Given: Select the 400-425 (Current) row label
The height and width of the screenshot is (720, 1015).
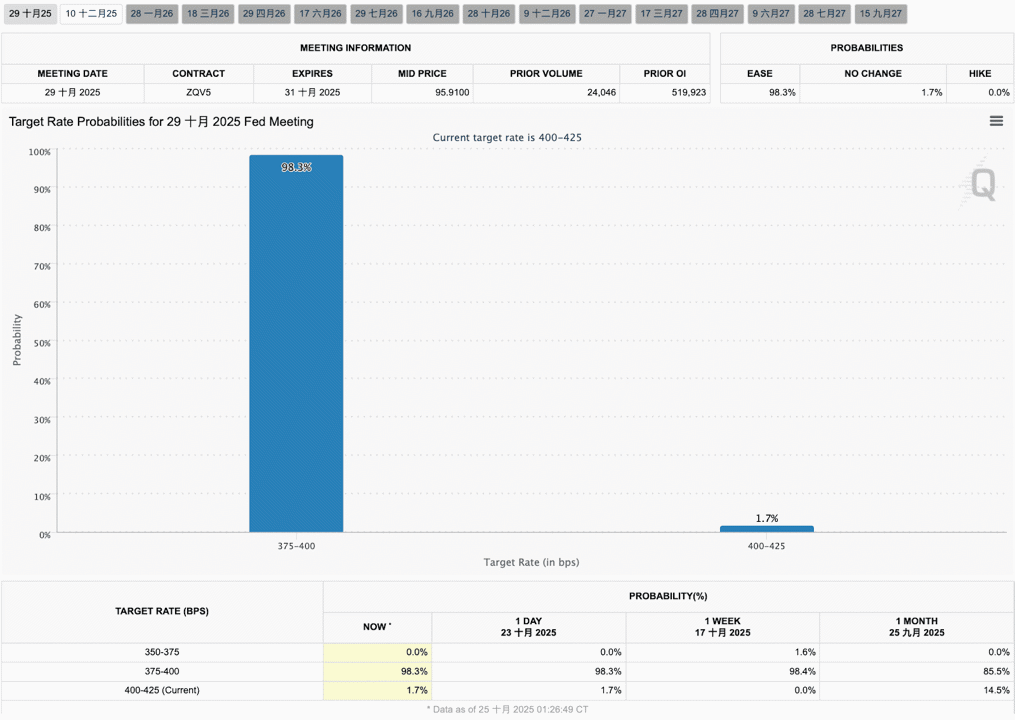Looking at the screenshot, I should pos(162,690).
